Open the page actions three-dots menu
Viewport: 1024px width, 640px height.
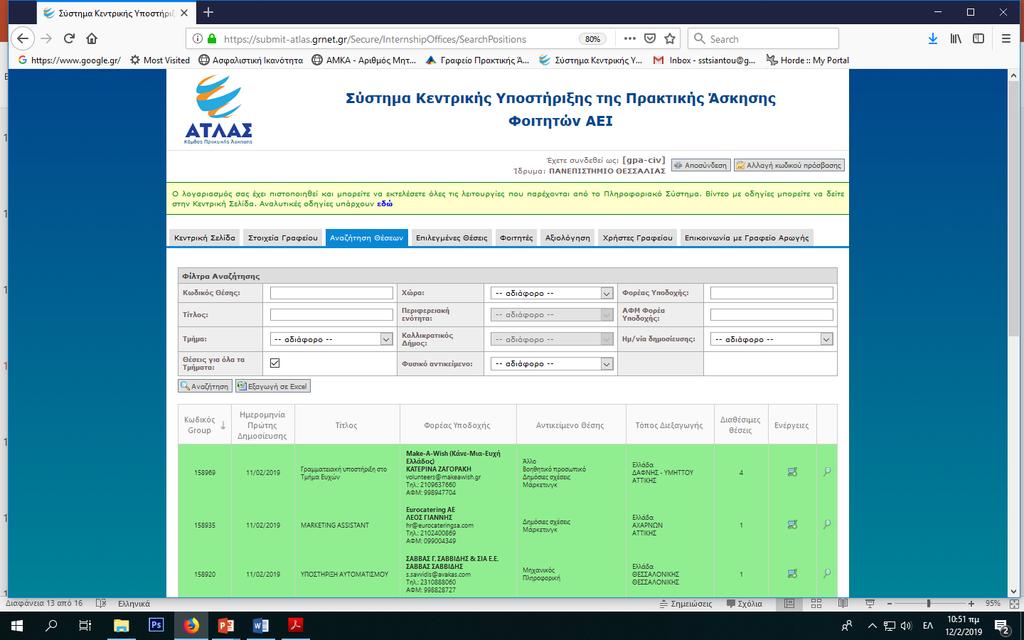(630, 39)
